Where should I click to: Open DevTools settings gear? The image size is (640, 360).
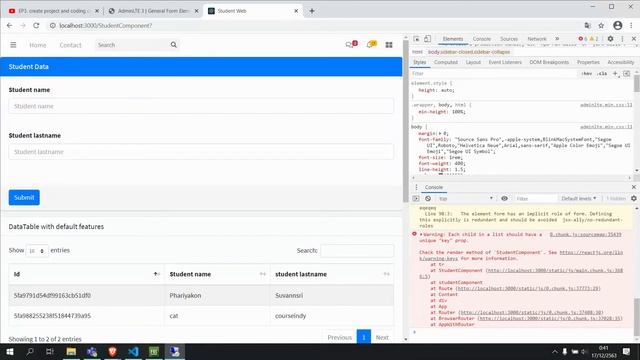610,39
